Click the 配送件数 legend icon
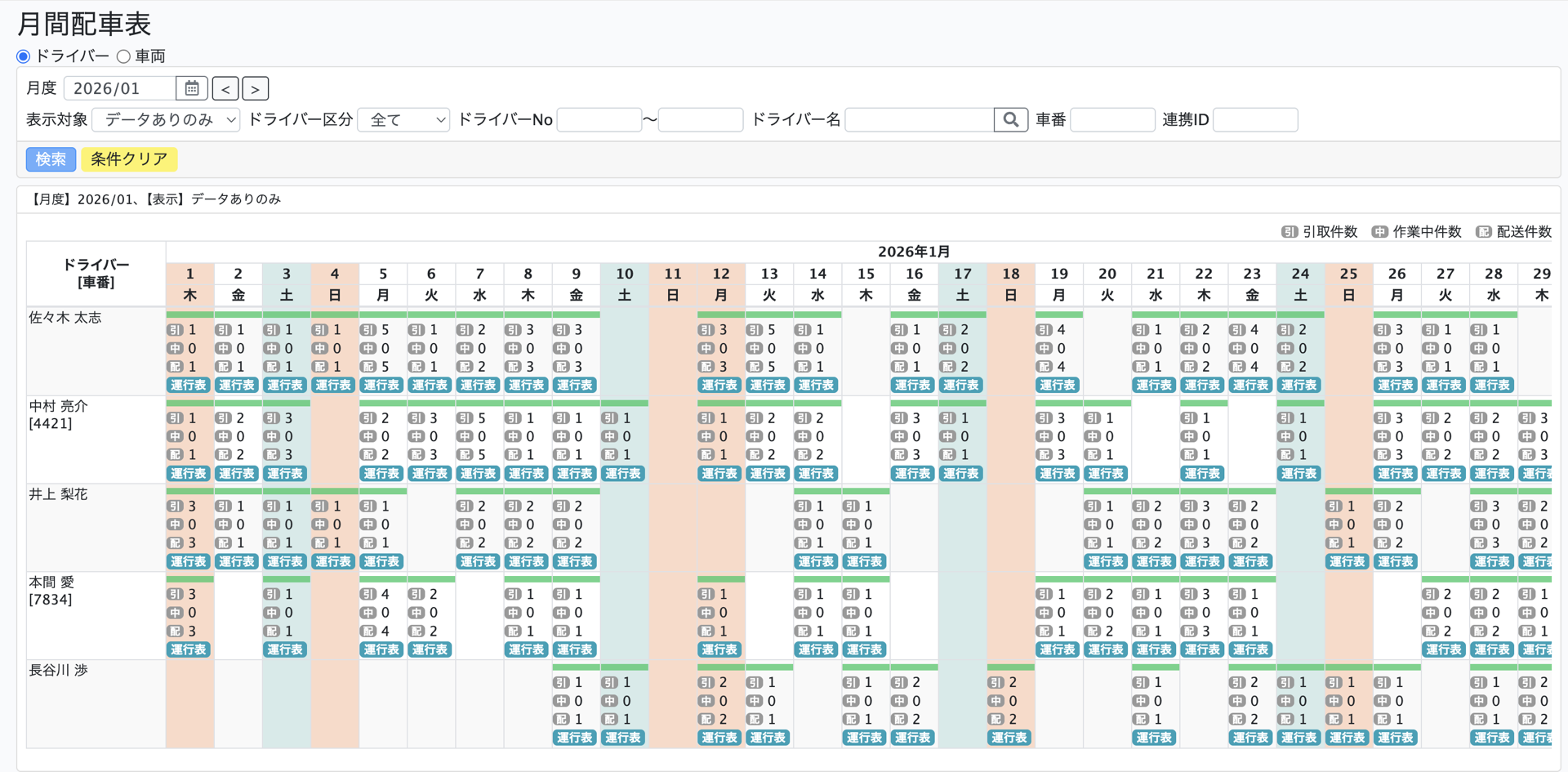The image size is (1568, 772). click(1484, 232)
